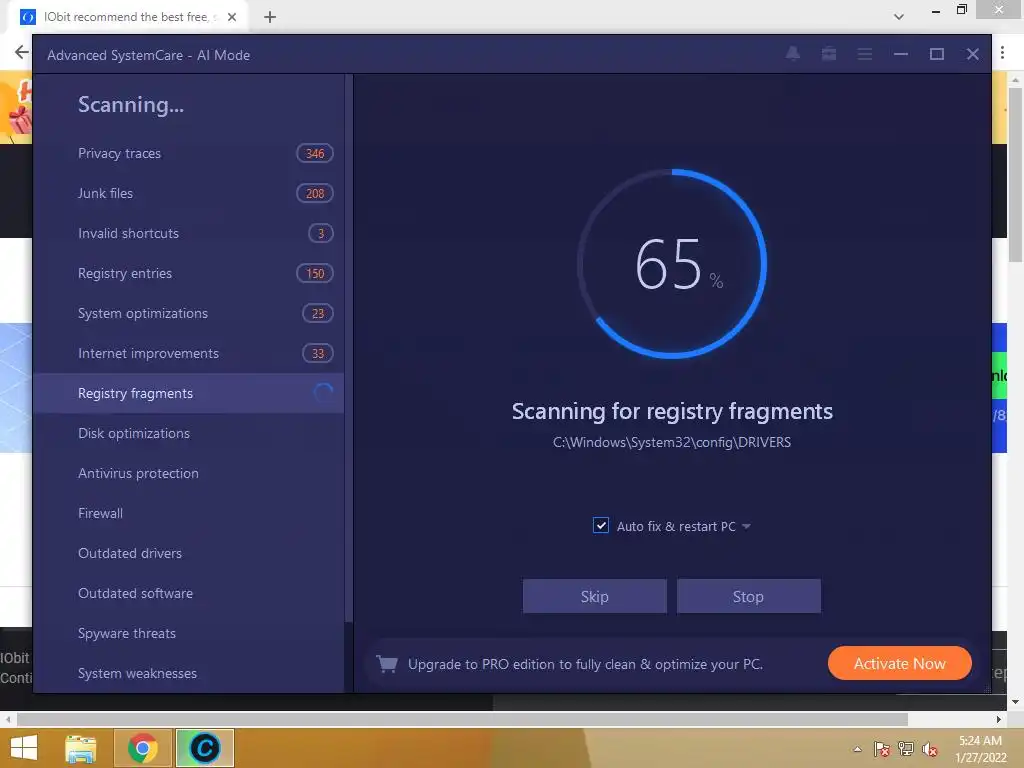Select the IObit recommend browser tab
1024x768 pixels.
127,17
